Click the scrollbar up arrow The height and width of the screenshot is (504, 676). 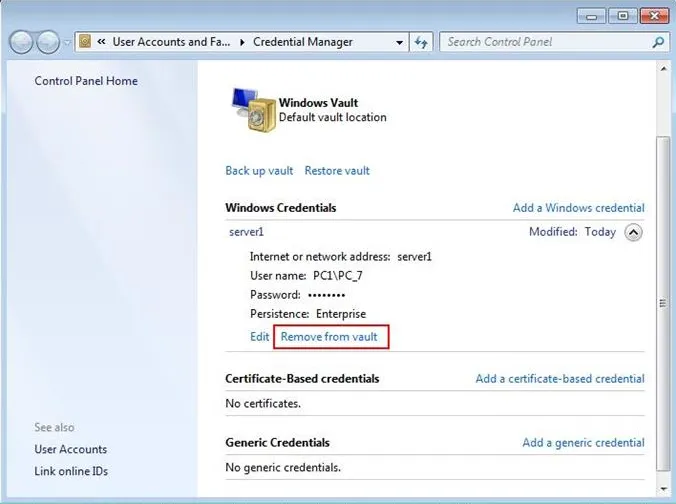663,69
